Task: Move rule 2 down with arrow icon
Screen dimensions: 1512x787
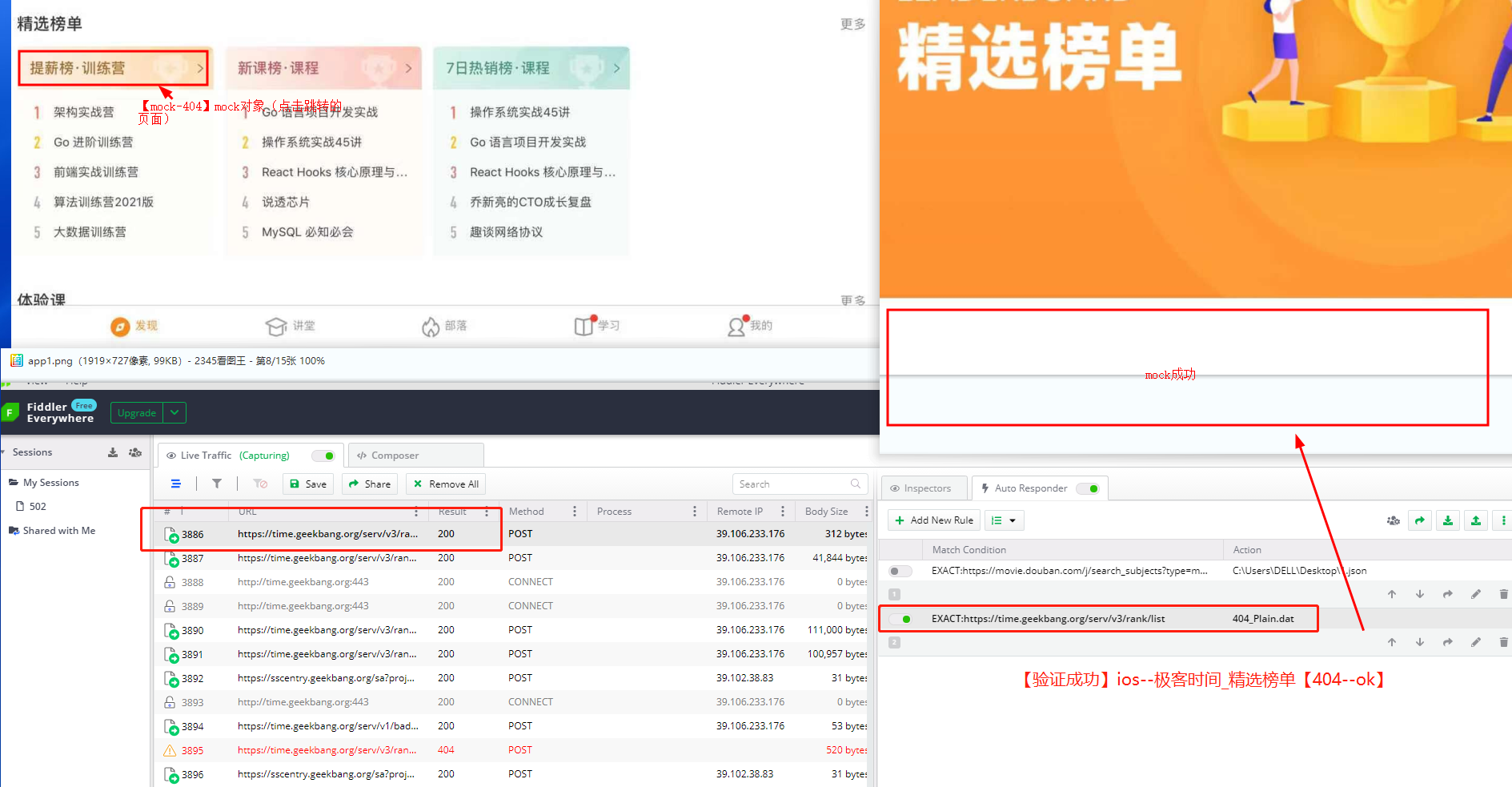Action: click(x=1420, y=642)
